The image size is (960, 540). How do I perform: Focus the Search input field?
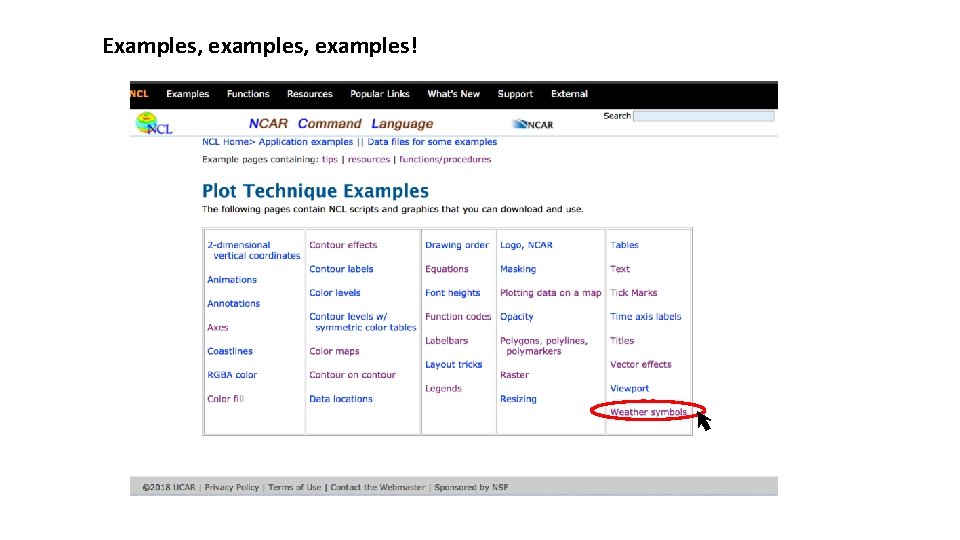704,116
